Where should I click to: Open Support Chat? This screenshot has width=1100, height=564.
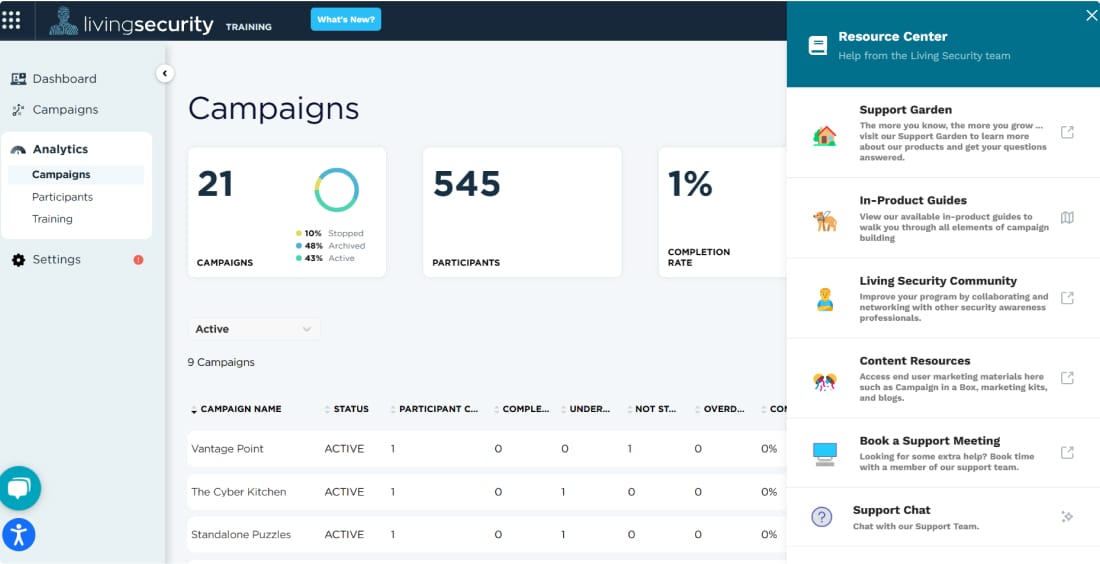(x=943, y=518)
